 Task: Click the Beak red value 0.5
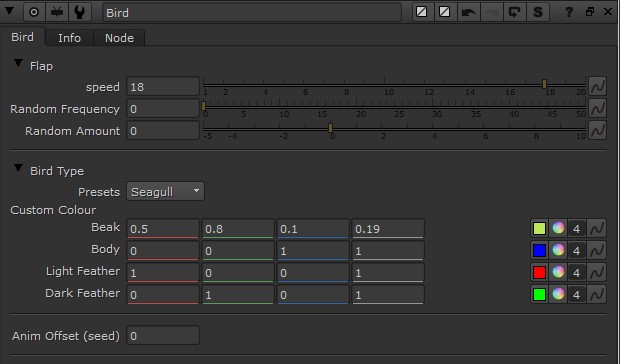(163, 229)
